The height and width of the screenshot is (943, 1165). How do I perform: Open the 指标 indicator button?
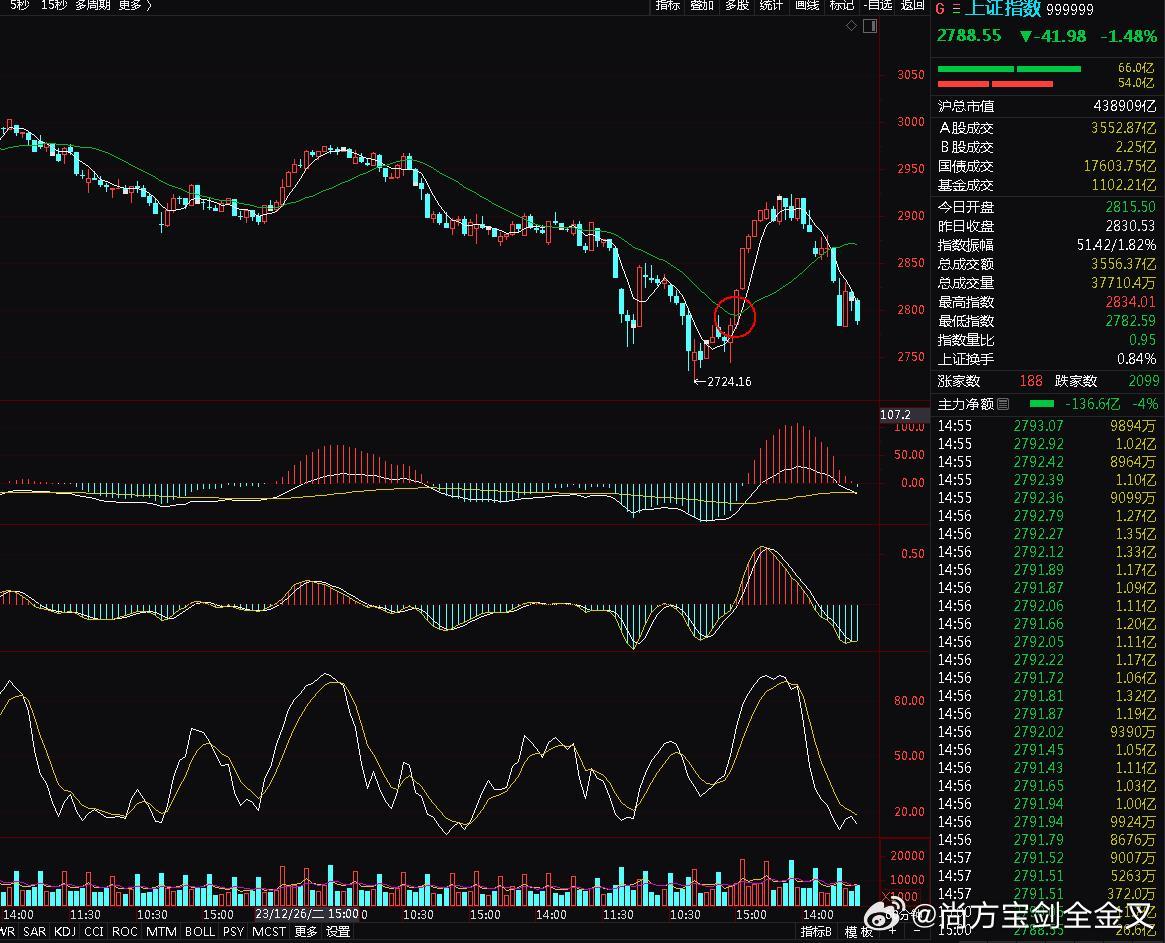(x=667, y=5)
